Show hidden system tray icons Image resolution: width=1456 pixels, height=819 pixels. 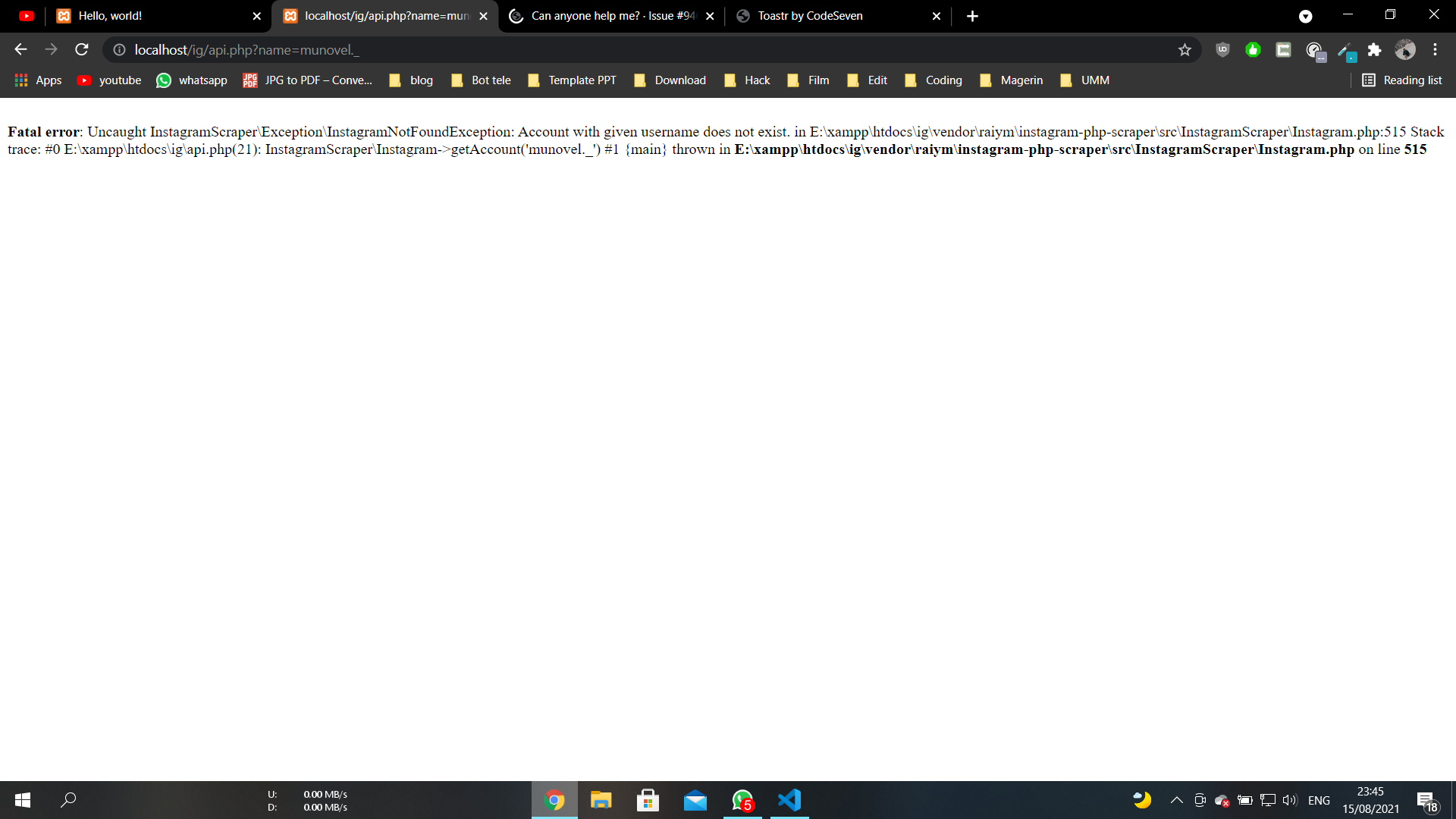[1176, 800]
